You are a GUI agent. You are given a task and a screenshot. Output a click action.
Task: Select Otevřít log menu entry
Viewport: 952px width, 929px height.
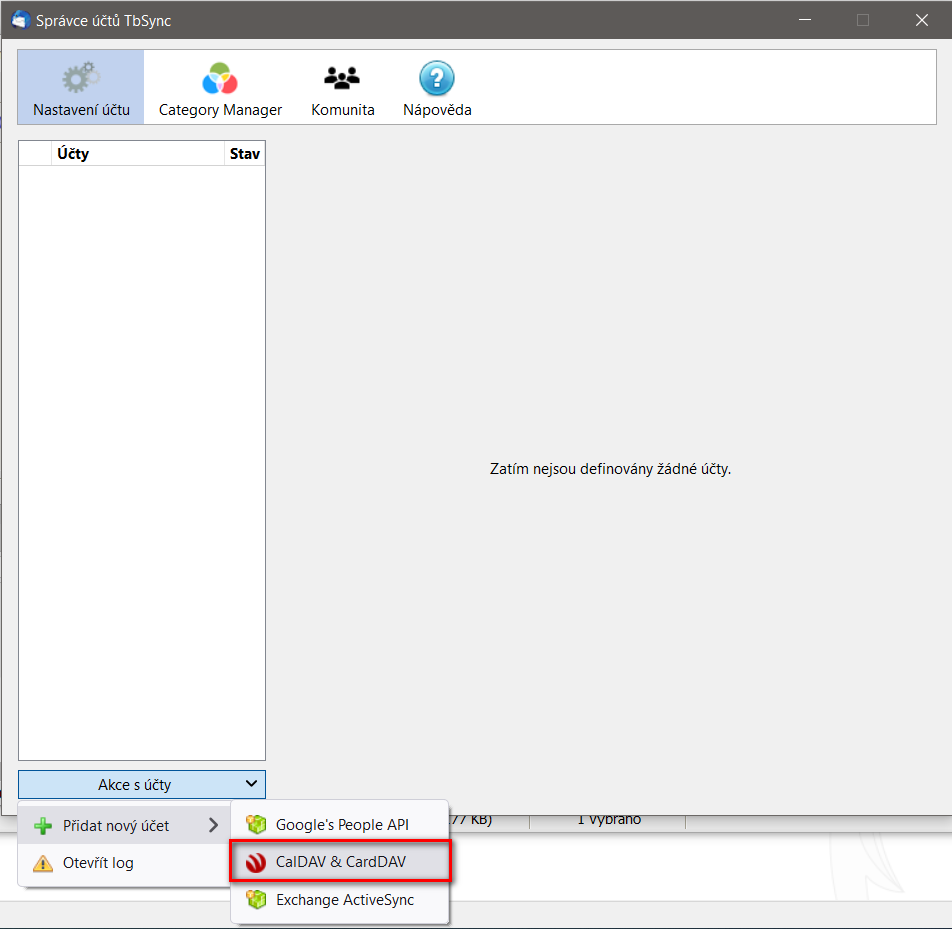coord(124,863)
